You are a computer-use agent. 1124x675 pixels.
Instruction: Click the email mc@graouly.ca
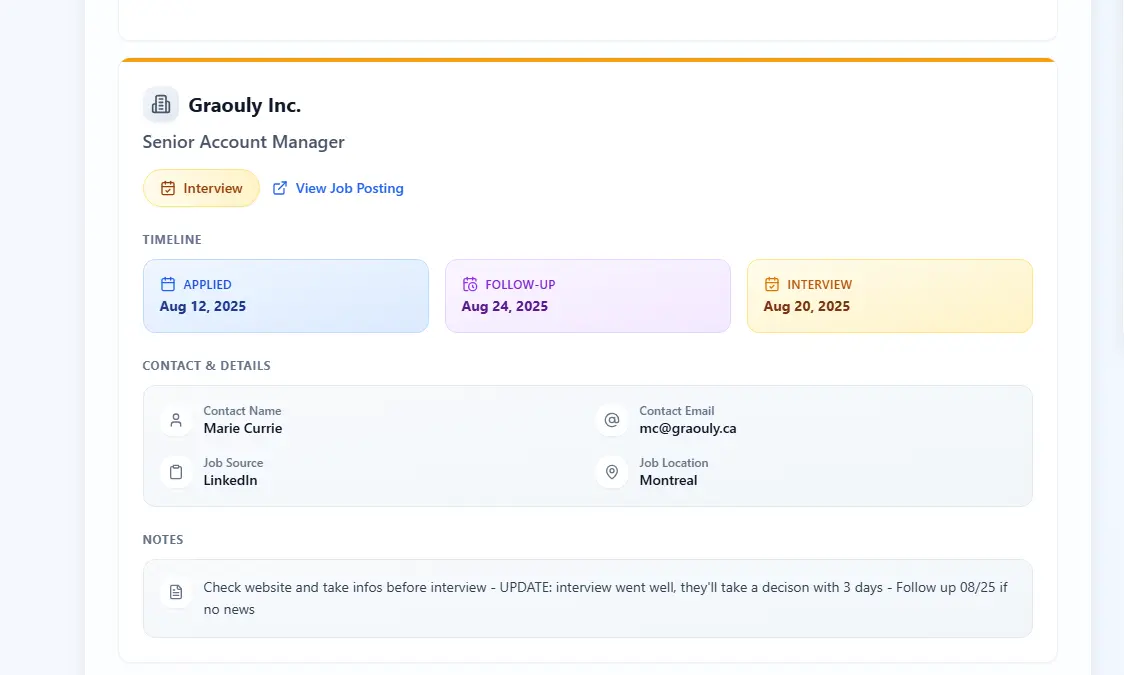(688, 429)
